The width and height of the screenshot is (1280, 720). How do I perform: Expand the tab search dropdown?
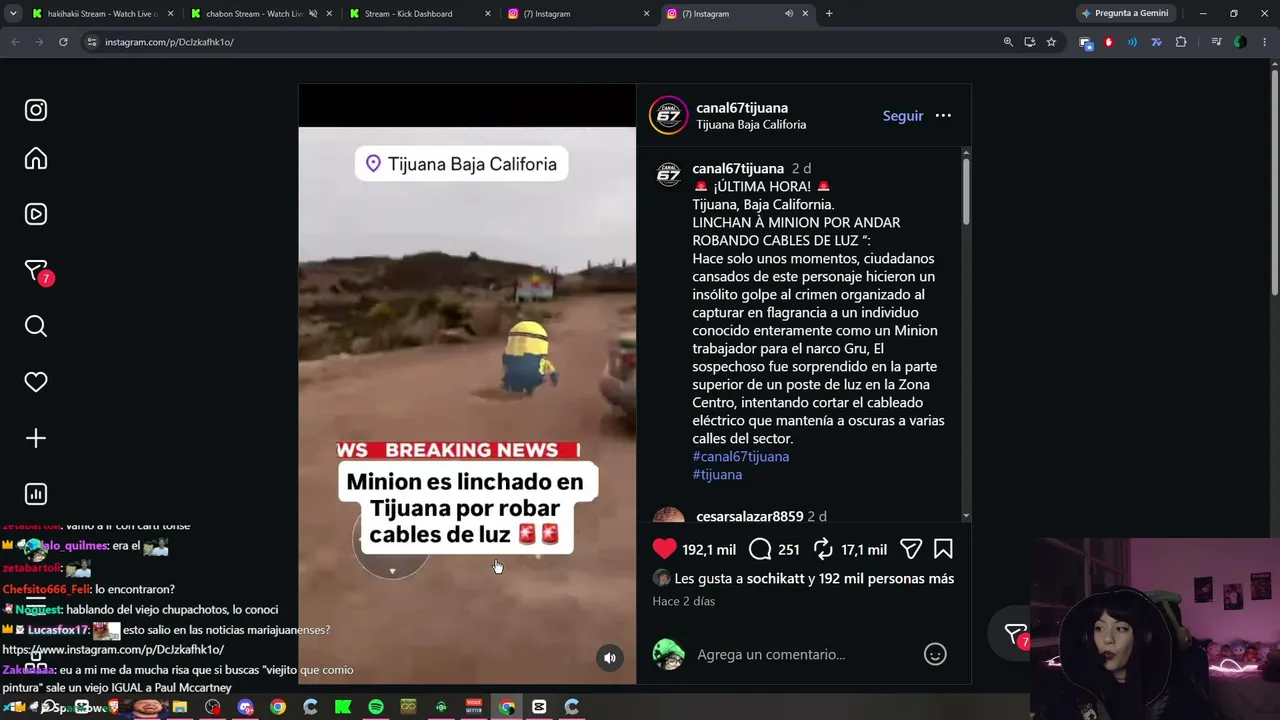coord(13,14)
